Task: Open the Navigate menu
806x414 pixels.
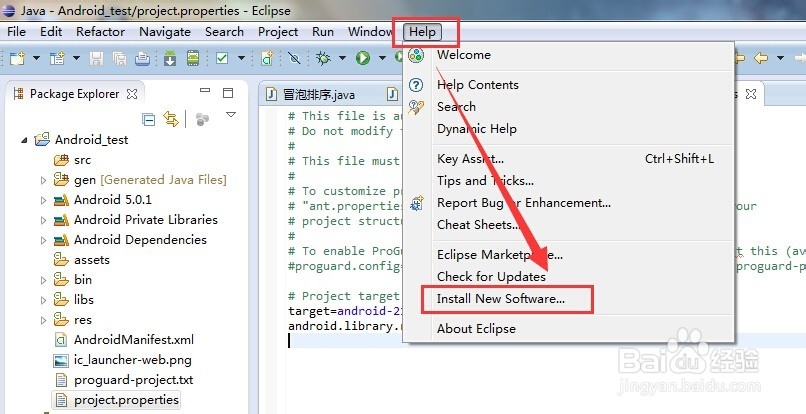Action: click(x=165, y=32)
